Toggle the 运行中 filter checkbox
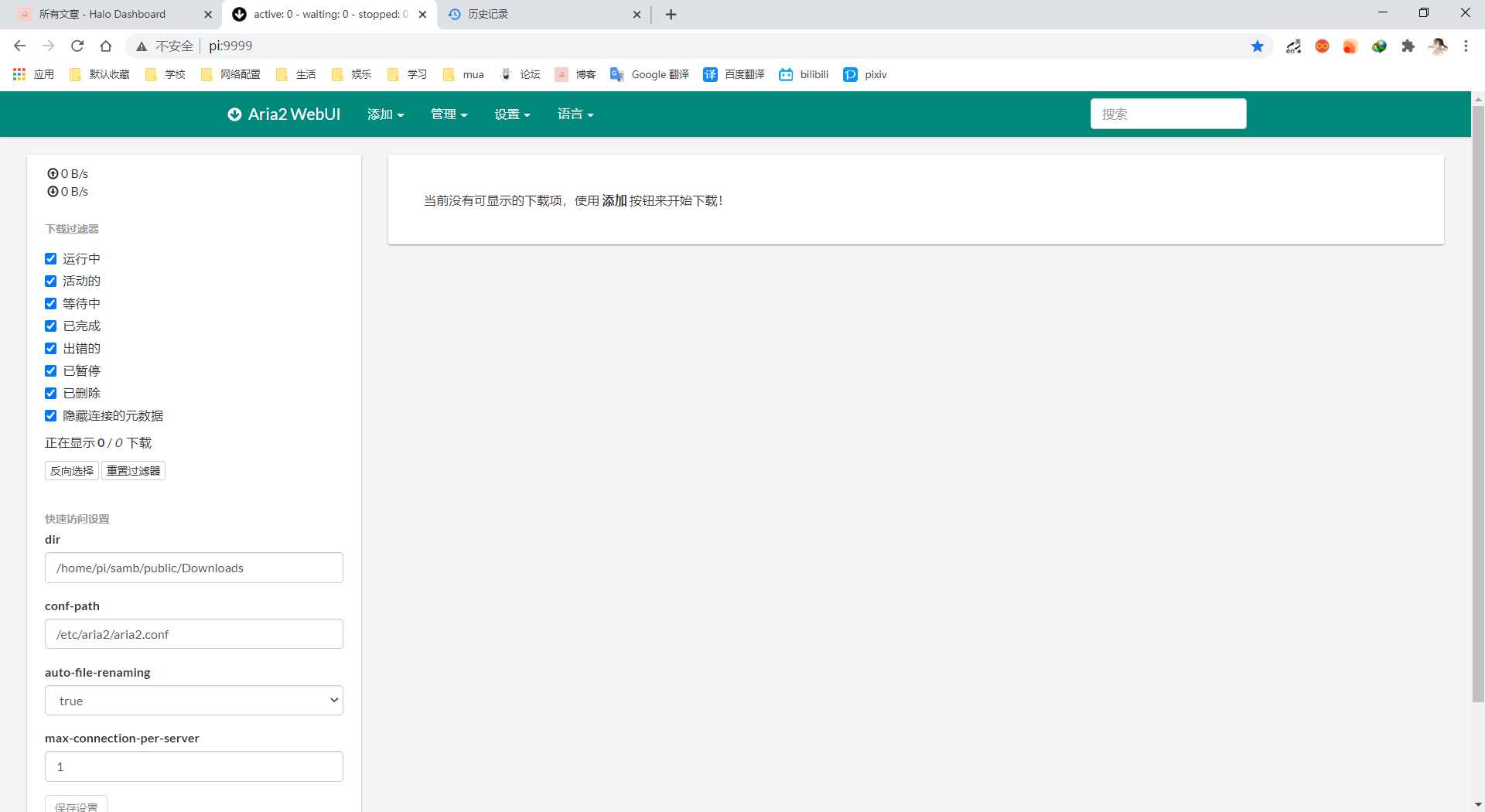This screenshot has width=1485, height=812. coord(50,258)
